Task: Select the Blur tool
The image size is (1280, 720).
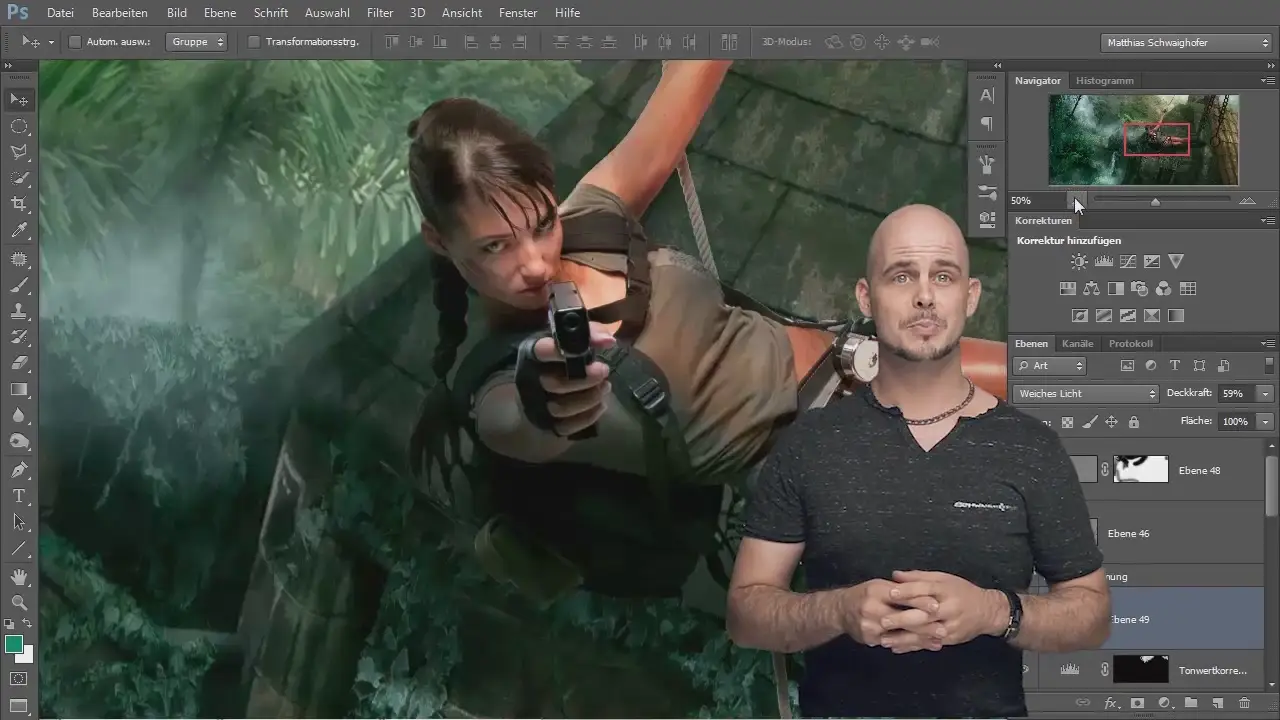Action: coord(19,415)
